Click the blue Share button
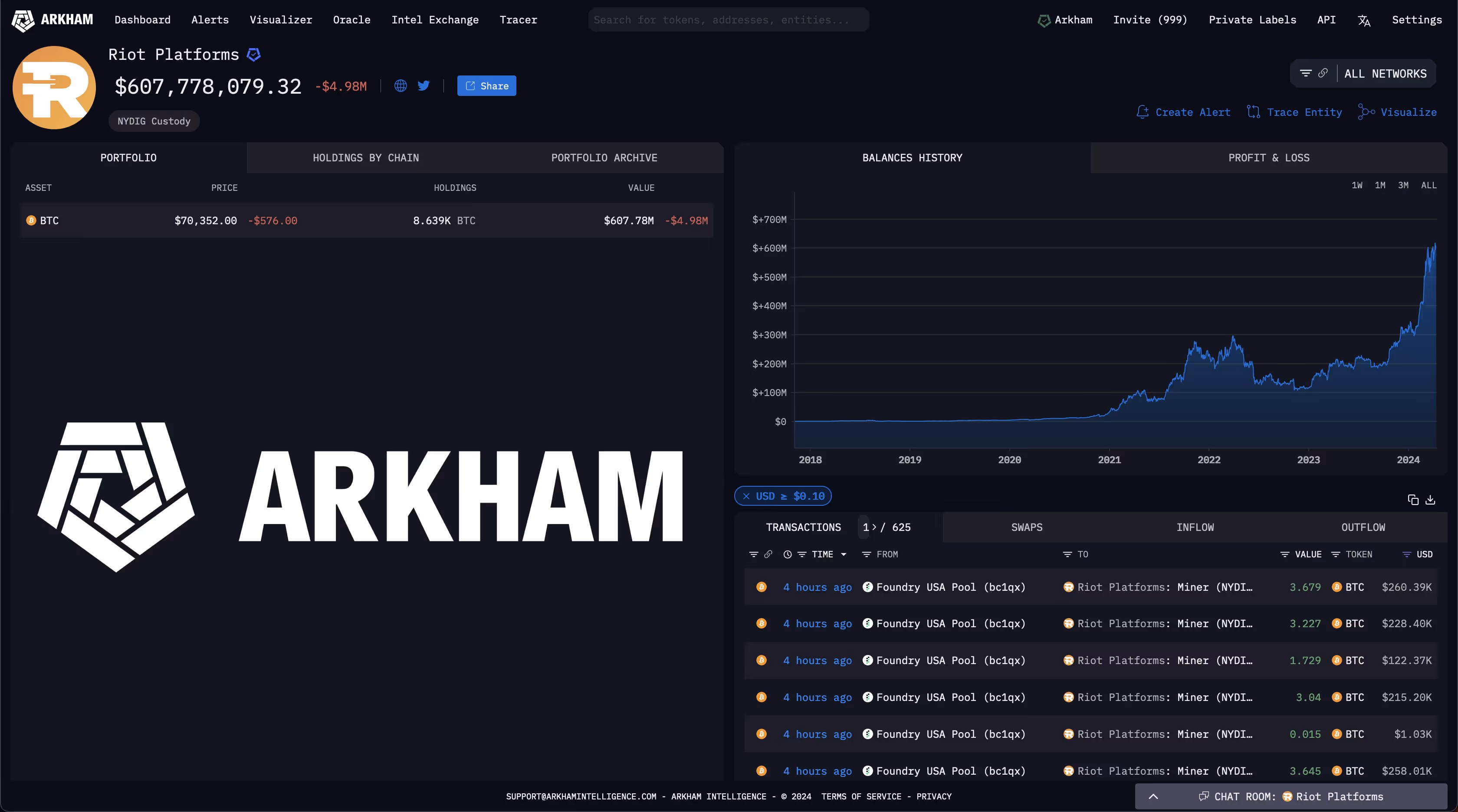1458x812 pixels. (486, 86)
